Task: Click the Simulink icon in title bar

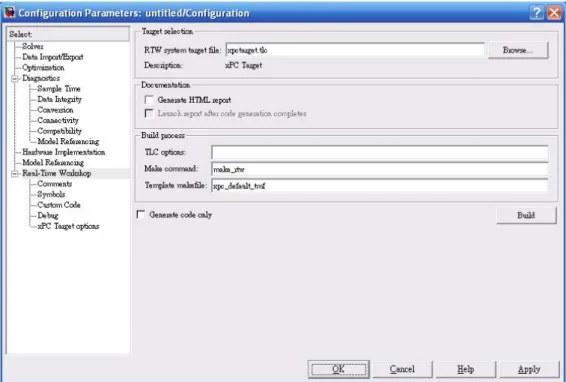Action: click(x=9, y=13)
